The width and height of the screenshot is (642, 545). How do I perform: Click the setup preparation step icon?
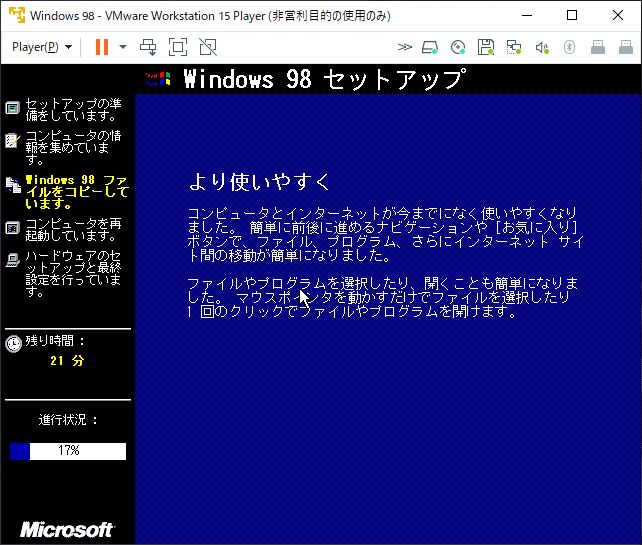click(12, 108)
